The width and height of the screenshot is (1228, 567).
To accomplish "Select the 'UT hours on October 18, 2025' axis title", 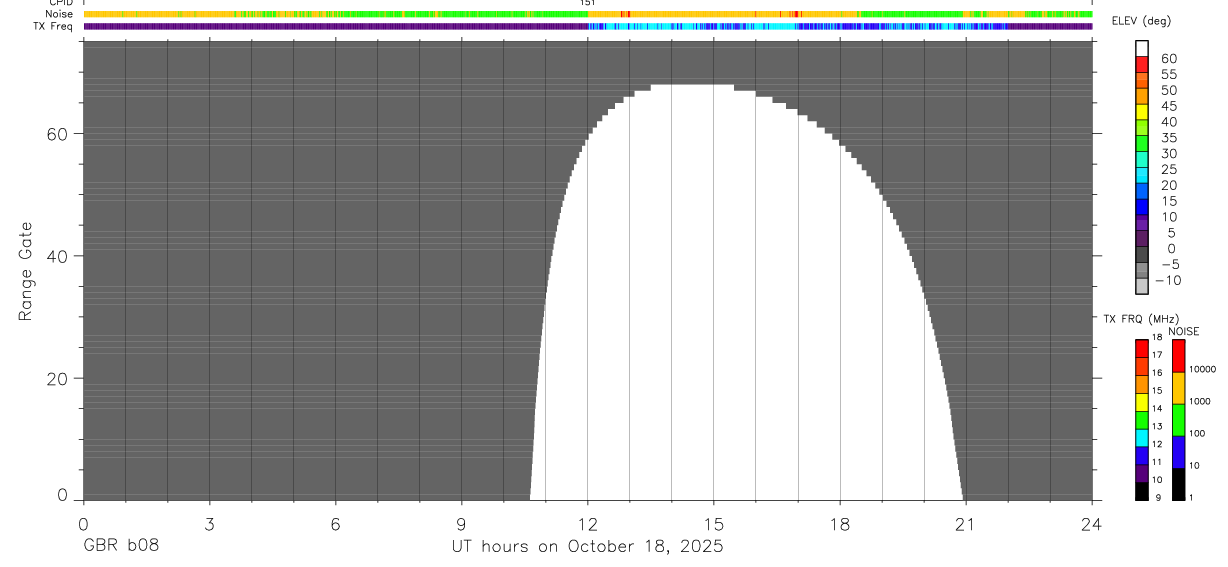I will click(x=586, y=547).
